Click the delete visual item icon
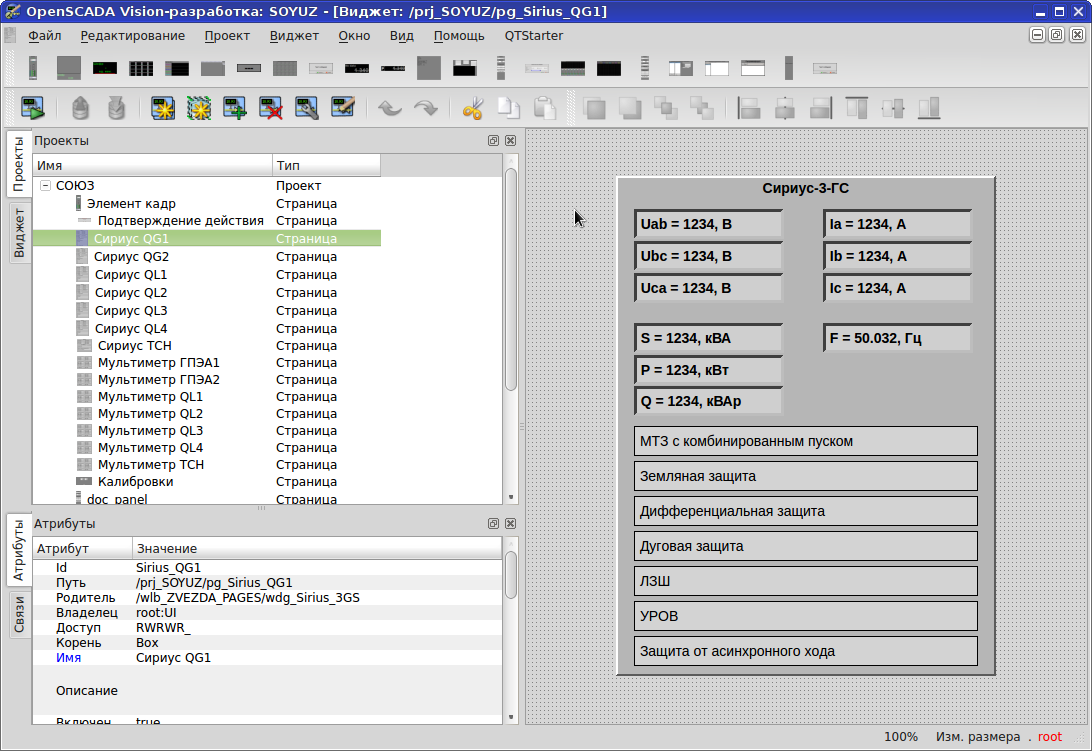The width and height of the screenshot is (1092, 751). pyautogui.click(x=270, y=107)
